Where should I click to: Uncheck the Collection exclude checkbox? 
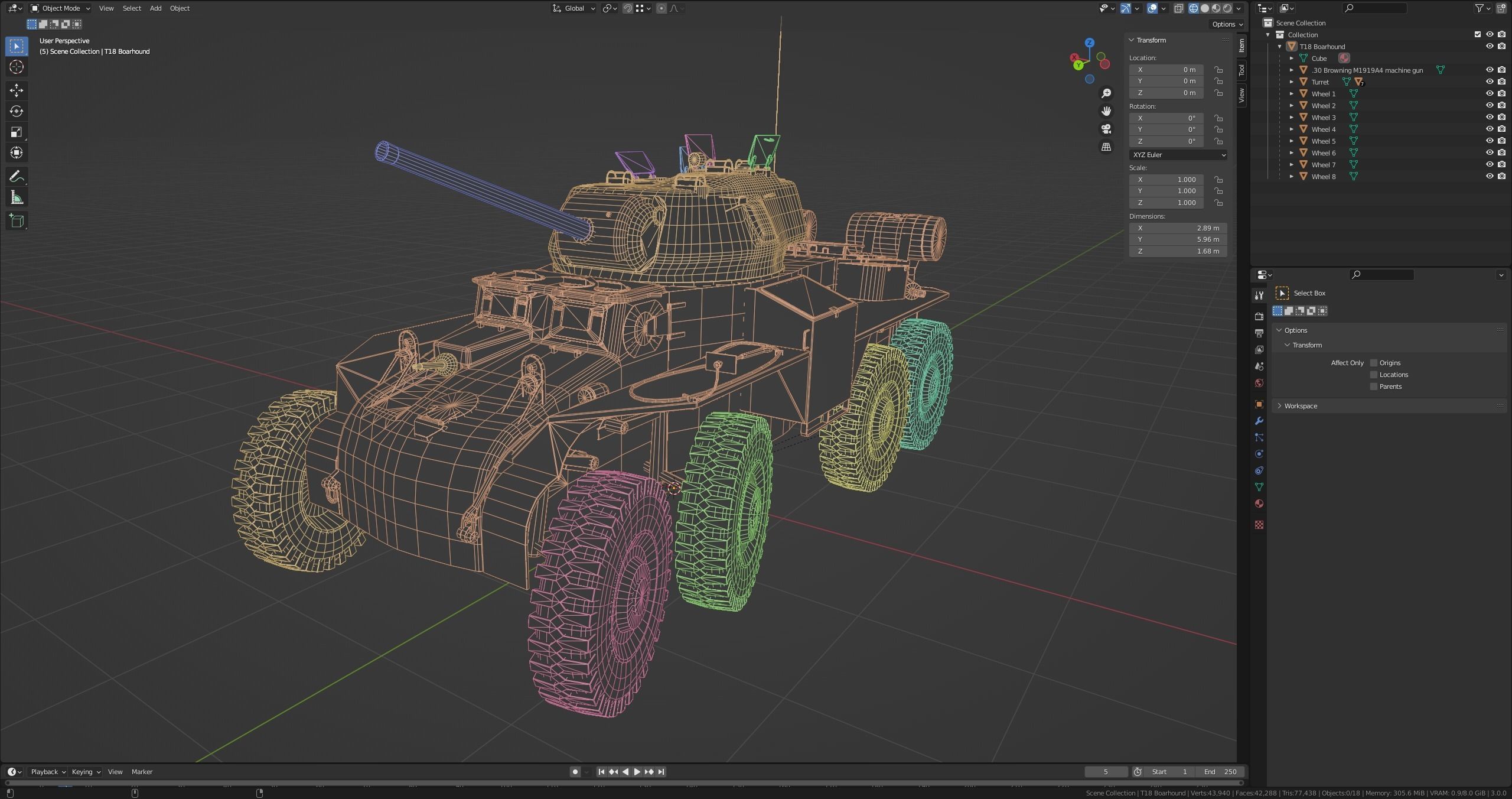[x=1478, y=34]
